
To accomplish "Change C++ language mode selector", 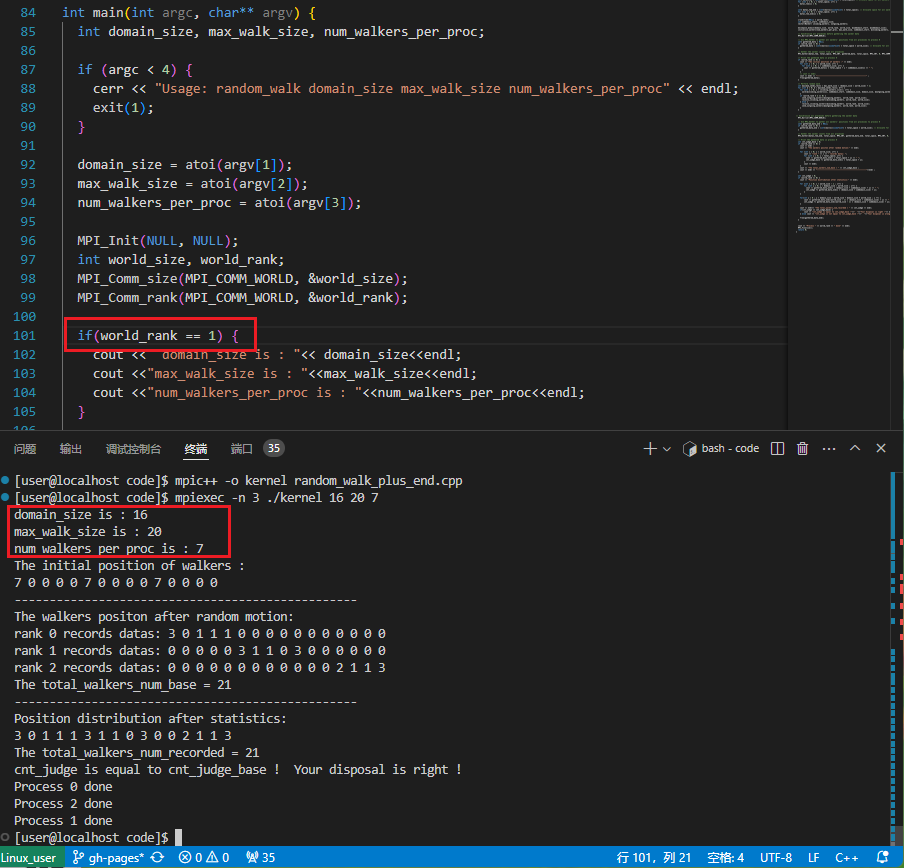I will pos(846,858).
